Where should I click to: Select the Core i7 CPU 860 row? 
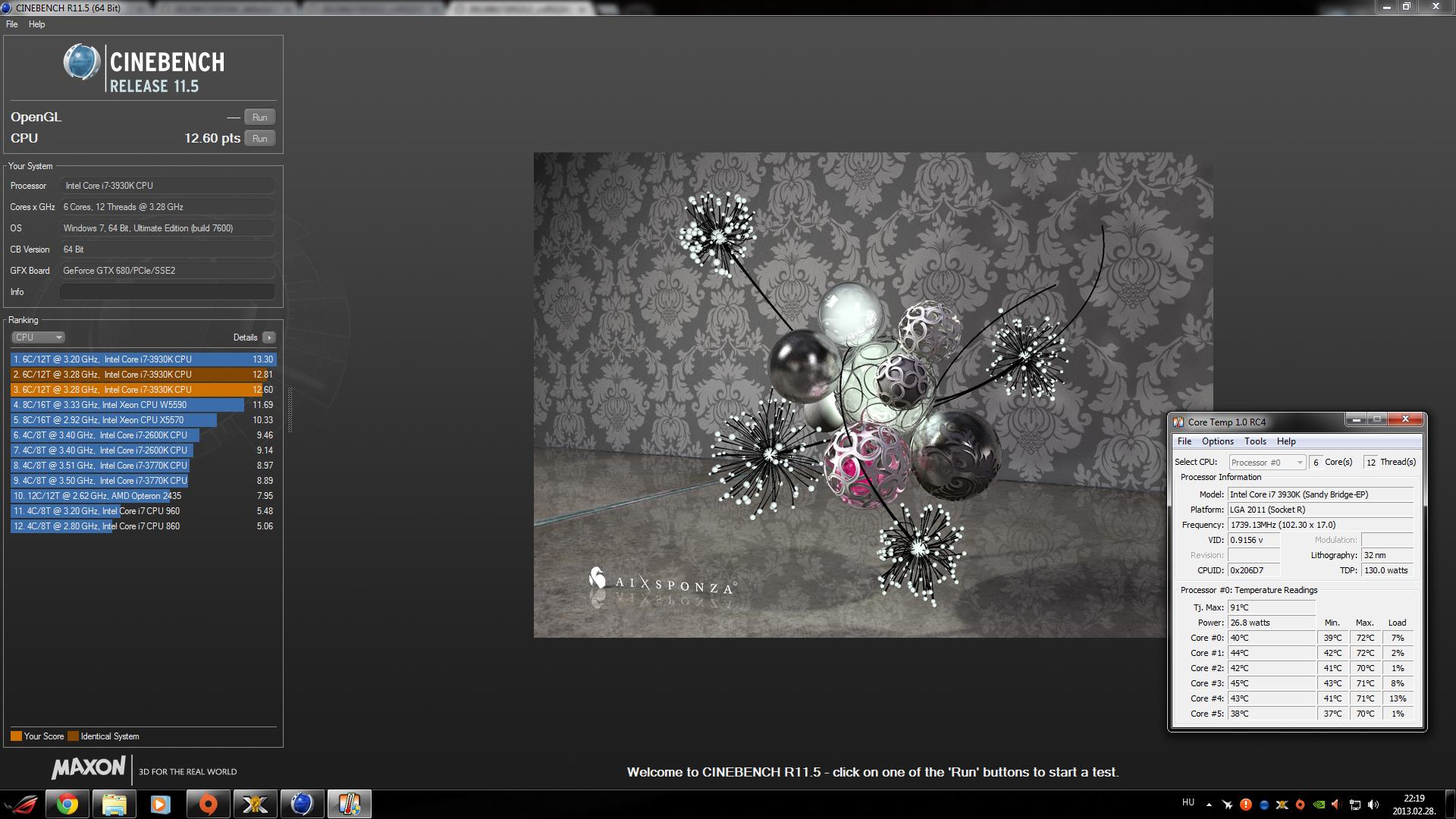(x=143, y=526)
